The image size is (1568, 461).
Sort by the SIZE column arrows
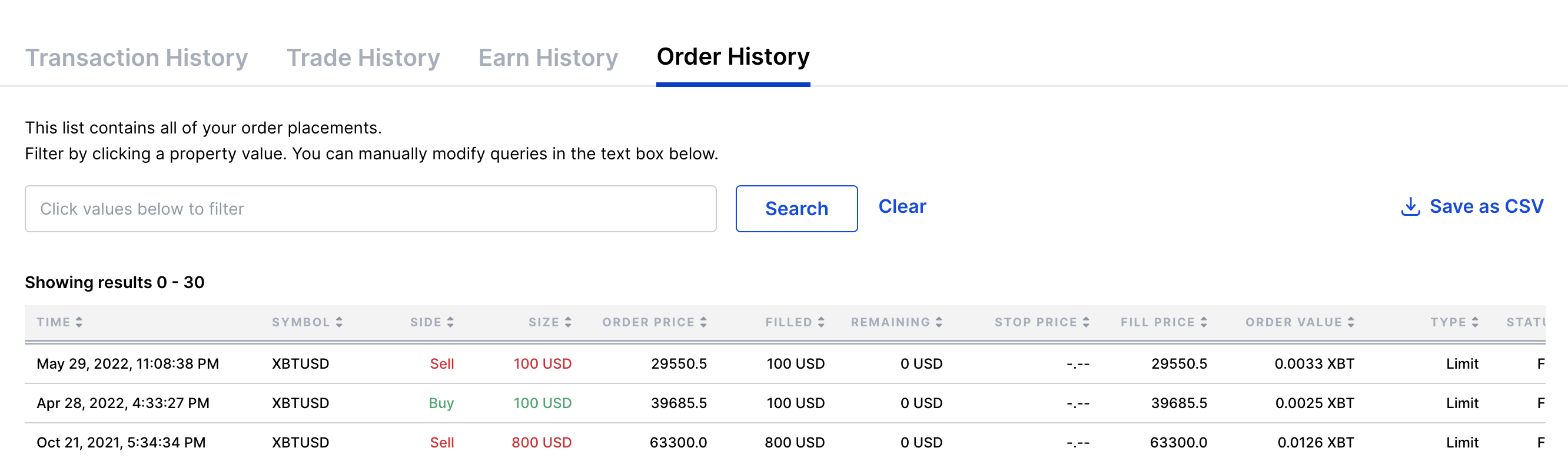coord(568,322)
